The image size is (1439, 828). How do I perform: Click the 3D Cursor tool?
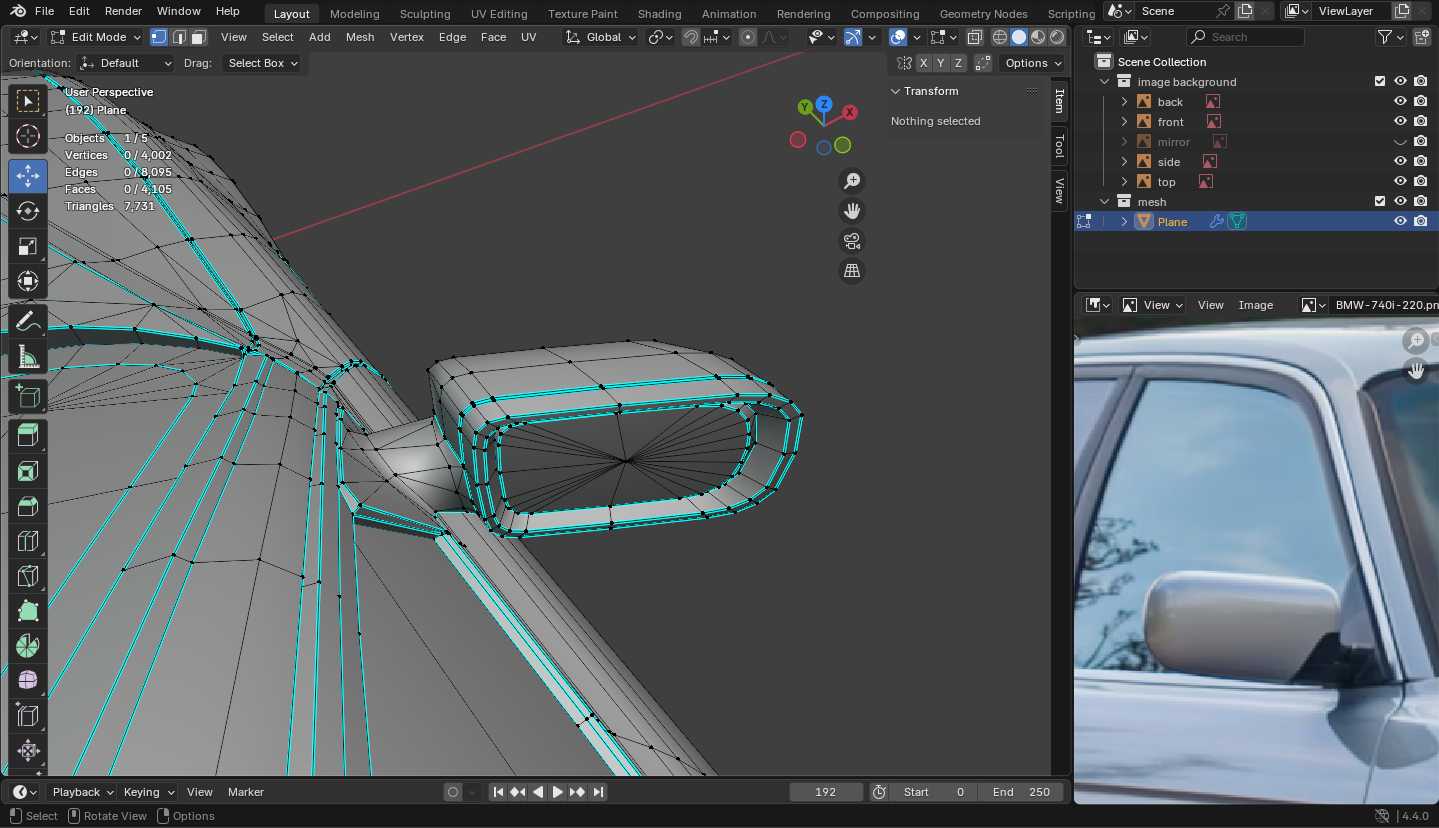(x=28, y=136)
